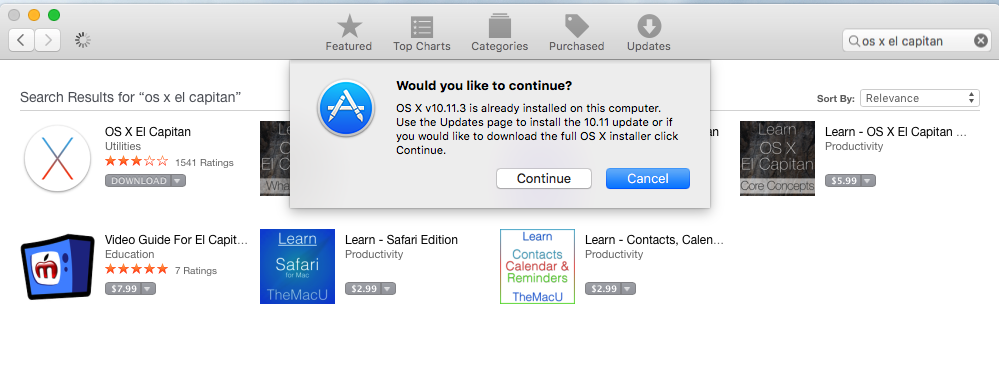This screenshot has height=380, width=999.
Task: Open 'Learn - OS X El Capitan' title
Action: [896, 132]
